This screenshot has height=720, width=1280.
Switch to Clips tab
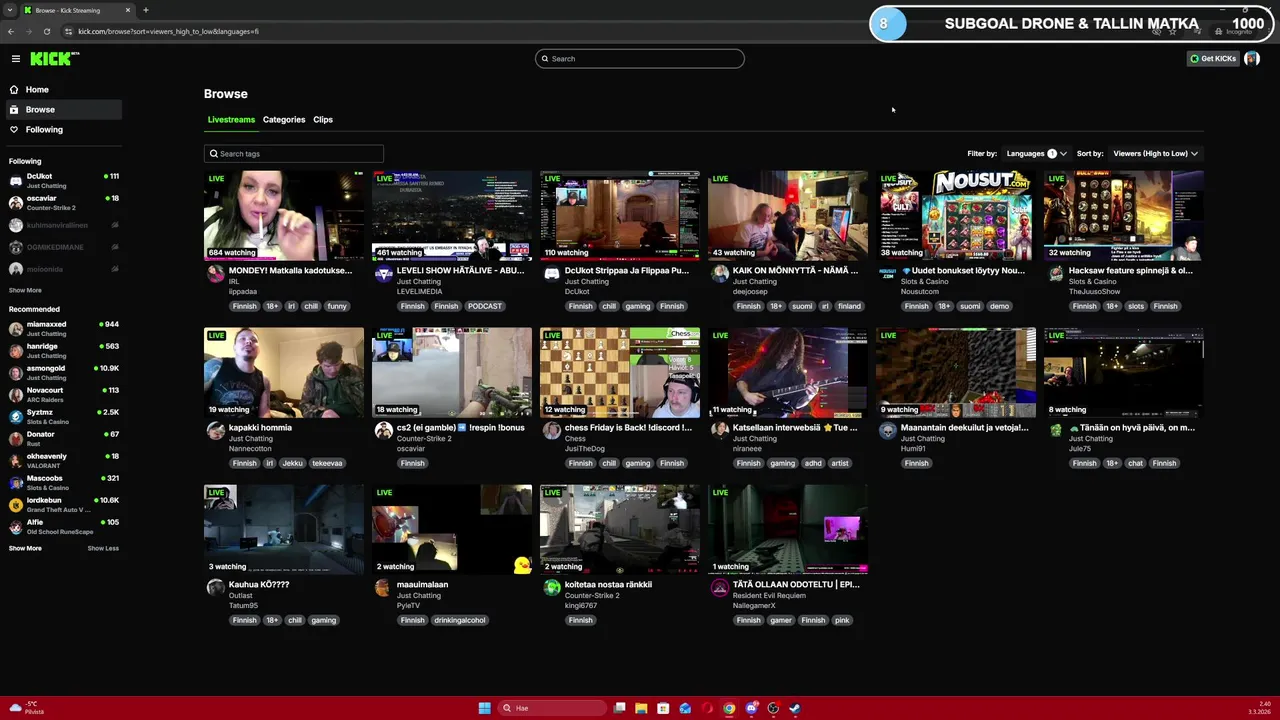pos(323,119)
